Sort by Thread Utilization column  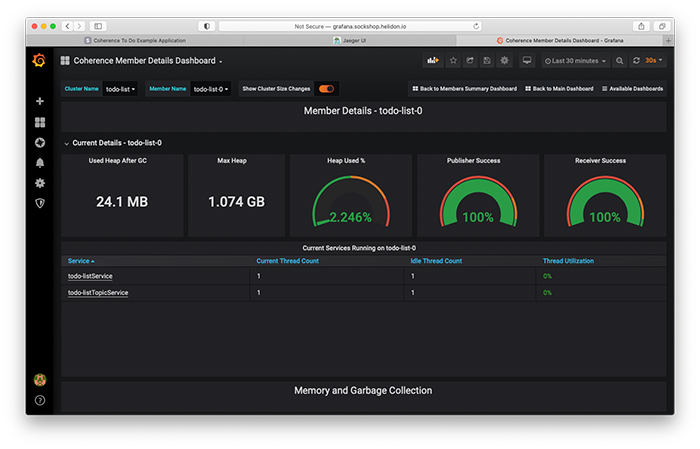(568, 261)
